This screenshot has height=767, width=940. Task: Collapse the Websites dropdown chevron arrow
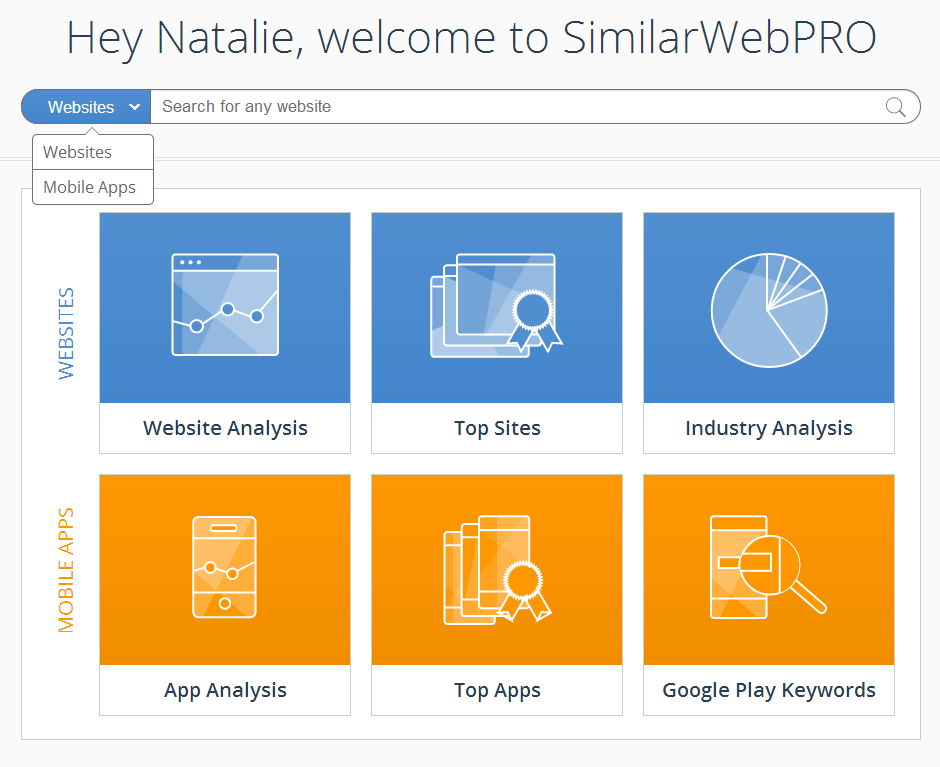point(134,107)
